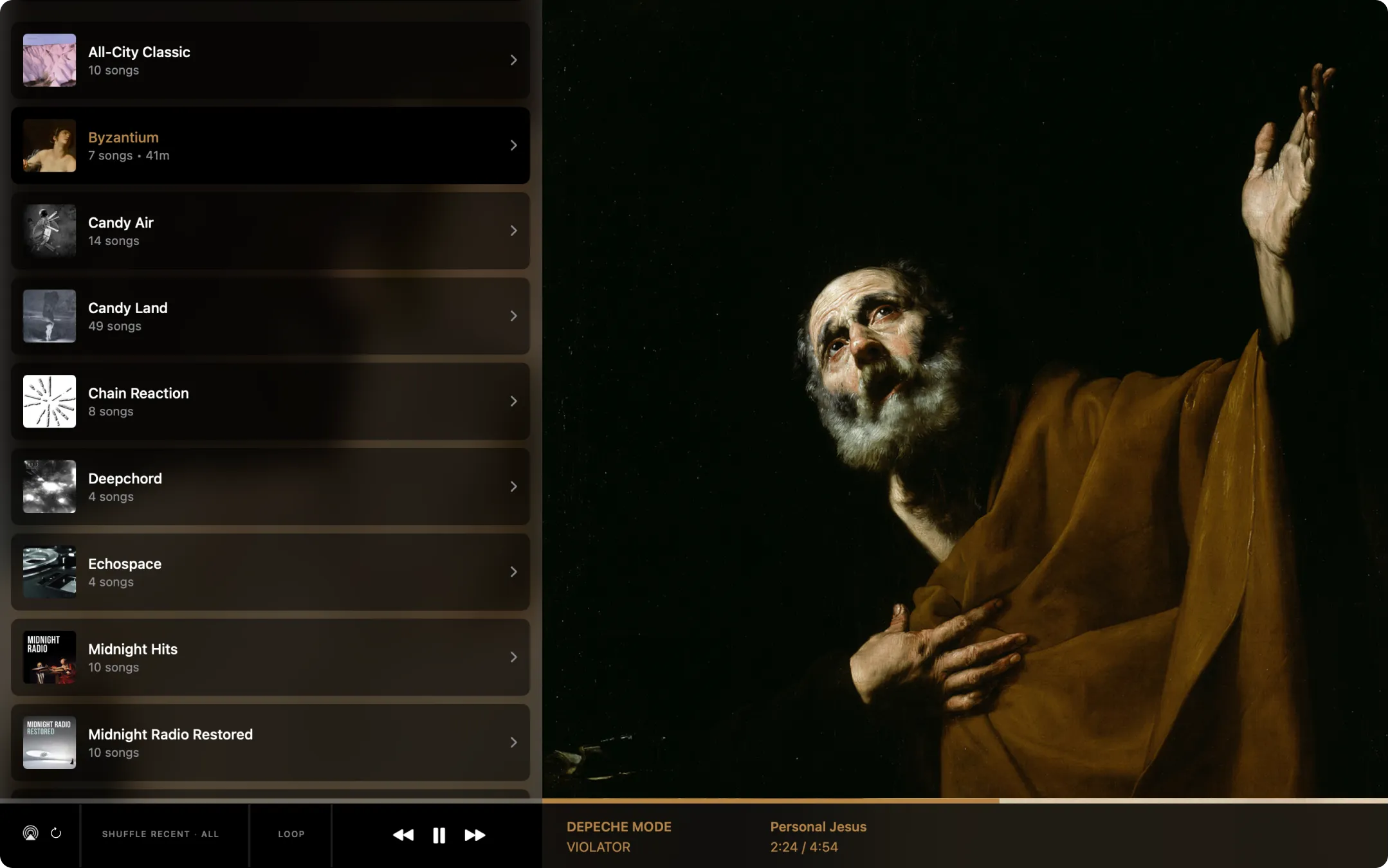Expand the Byzantium playlist chevron
The height and width of the screenshot is (868, 1390).
click(x=513, y=145)
